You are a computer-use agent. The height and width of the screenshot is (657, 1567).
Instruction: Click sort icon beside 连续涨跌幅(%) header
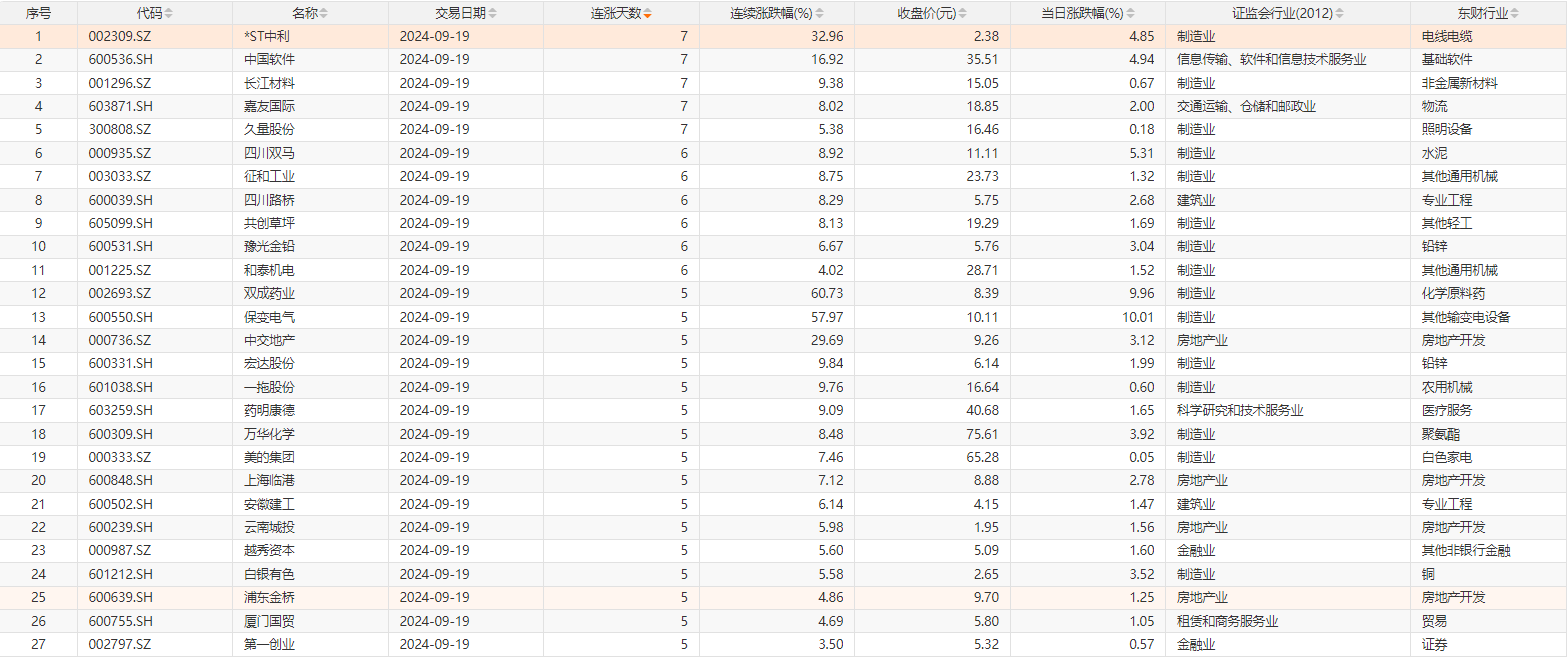[821, 14]
